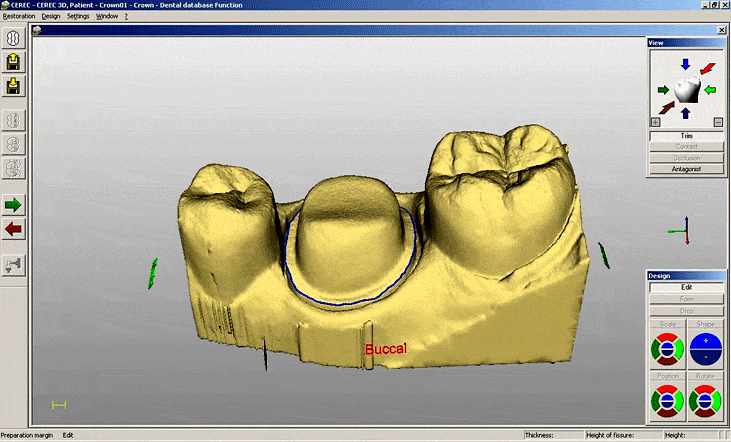Open the Restoration menu

[x=19, y=16]
